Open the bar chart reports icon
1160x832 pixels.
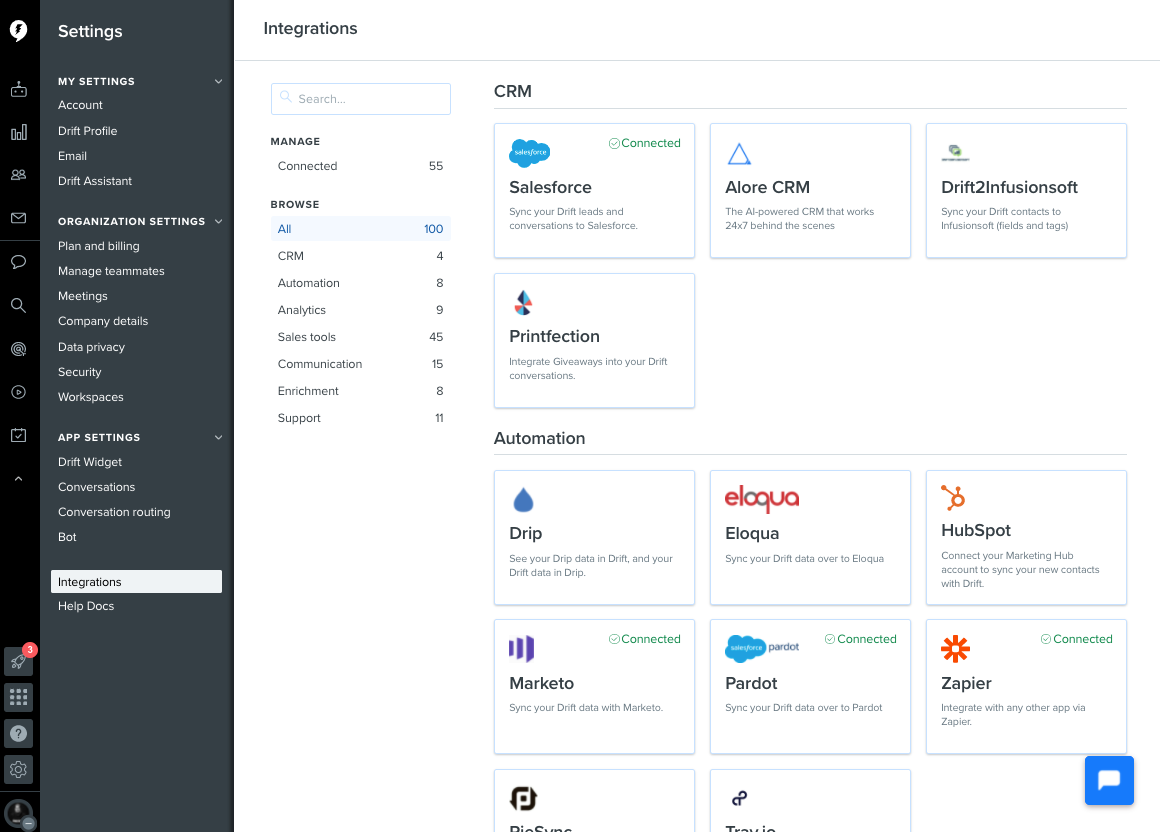pyautogui.click(x=18, y=133)
